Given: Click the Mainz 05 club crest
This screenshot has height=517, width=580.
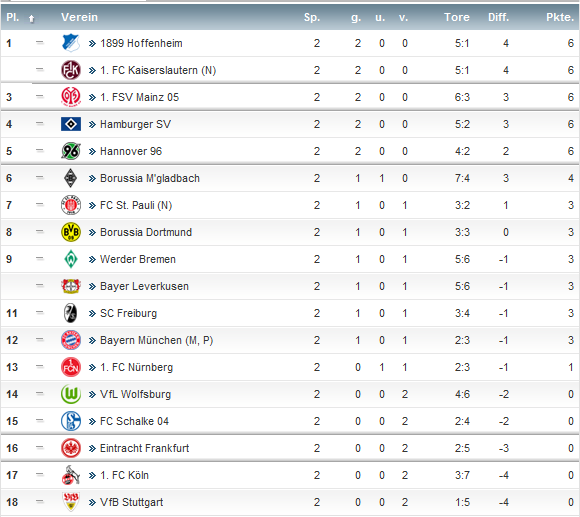Looking at the screenshot, I should point(71,97).
